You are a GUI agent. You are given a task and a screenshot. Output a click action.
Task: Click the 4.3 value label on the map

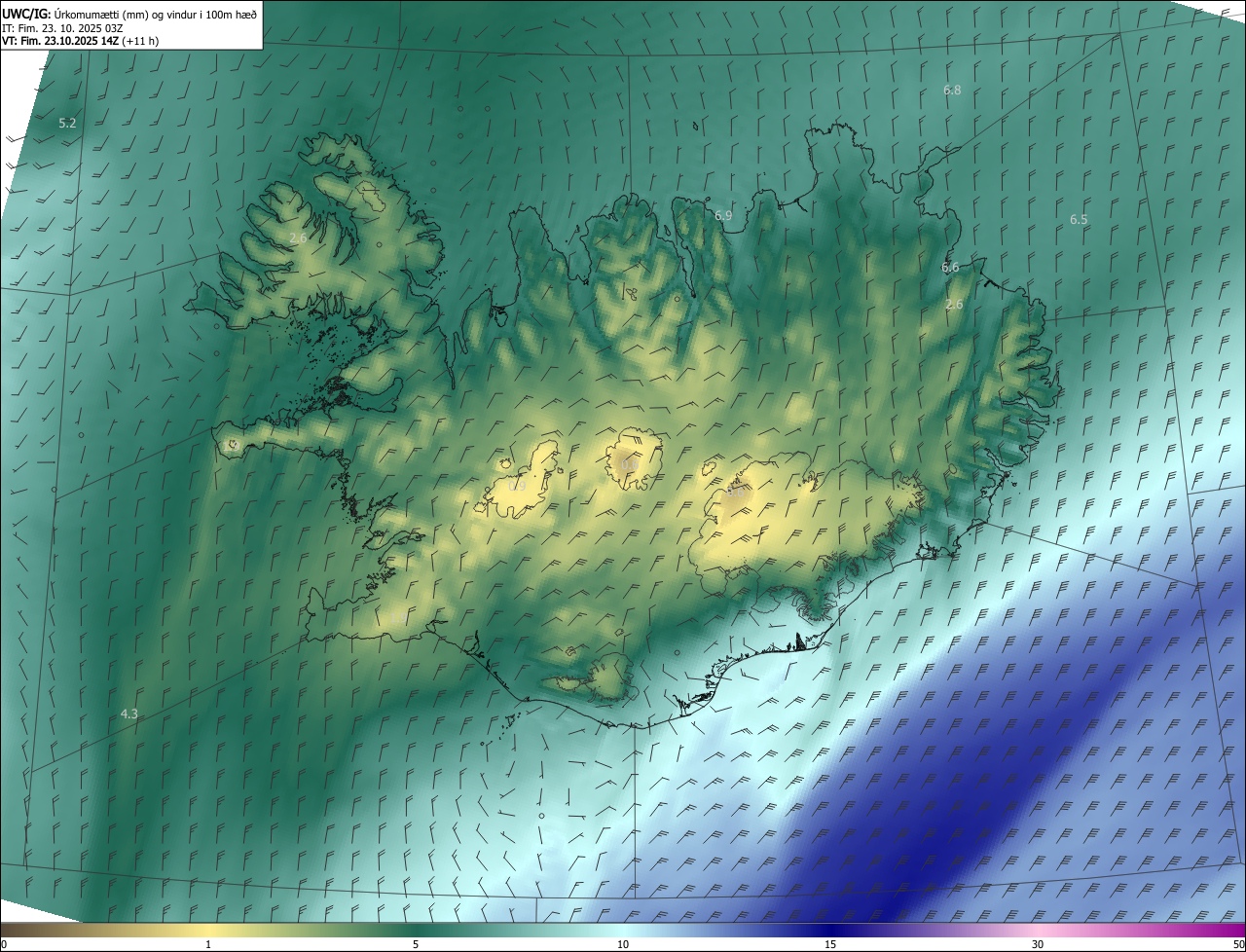[128, 714]
